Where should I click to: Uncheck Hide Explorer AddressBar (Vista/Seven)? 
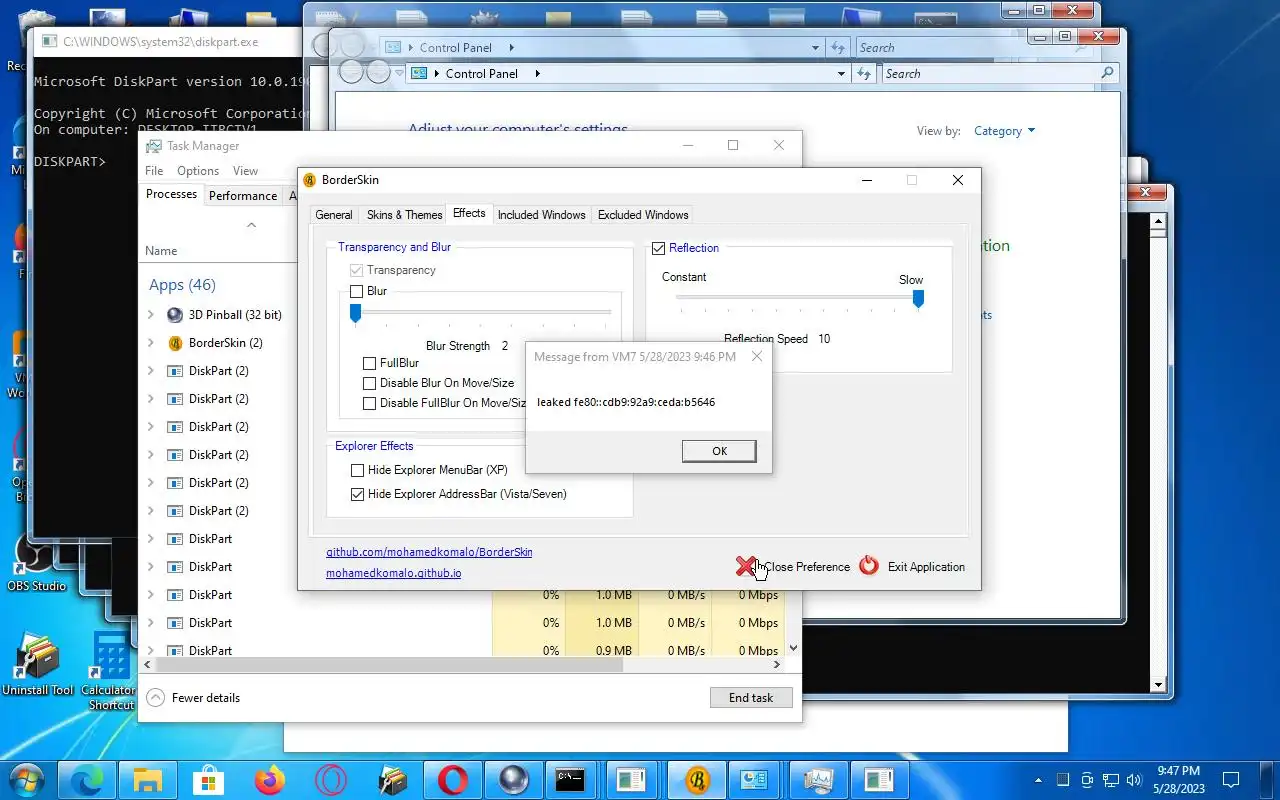(x=357, y=494)
